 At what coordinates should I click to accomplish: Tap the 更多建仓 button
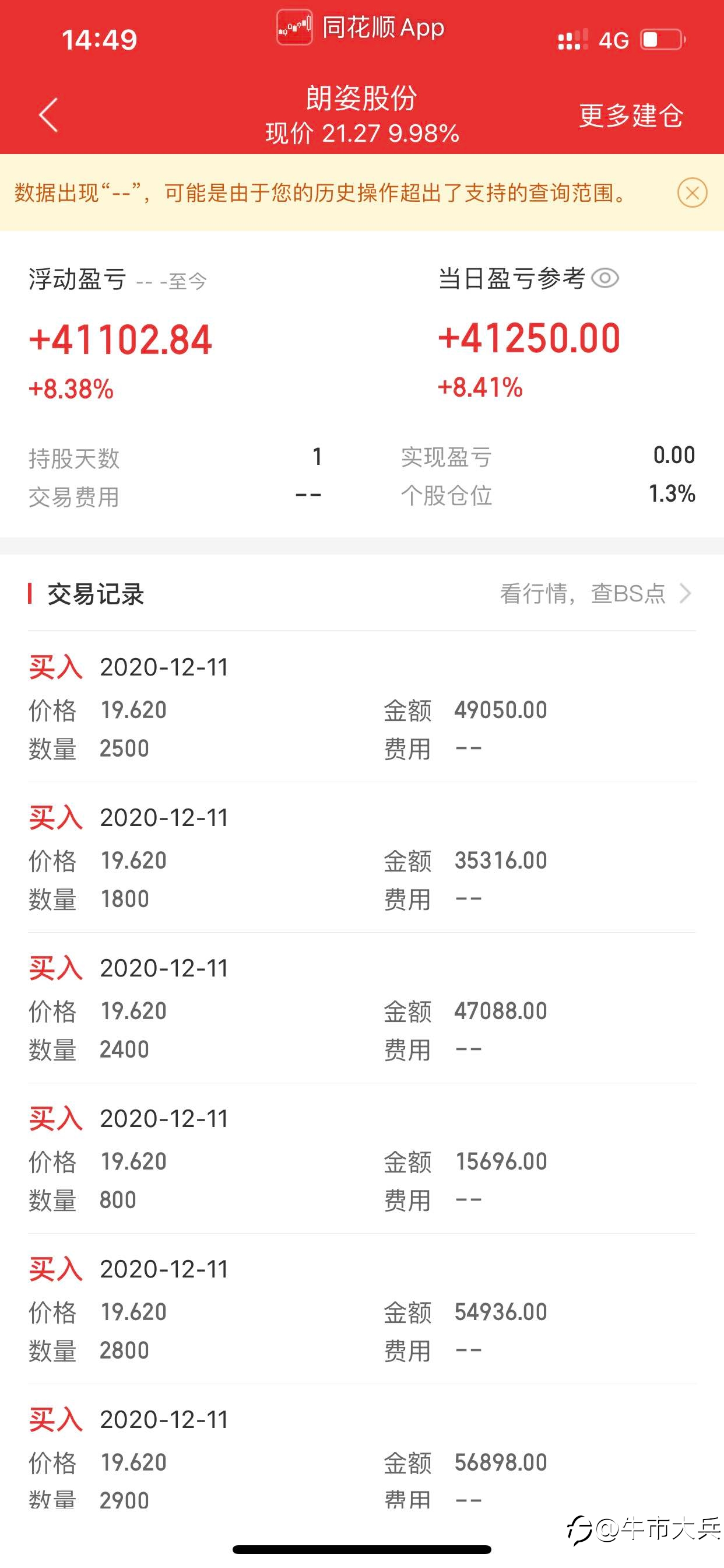[631, 115]
